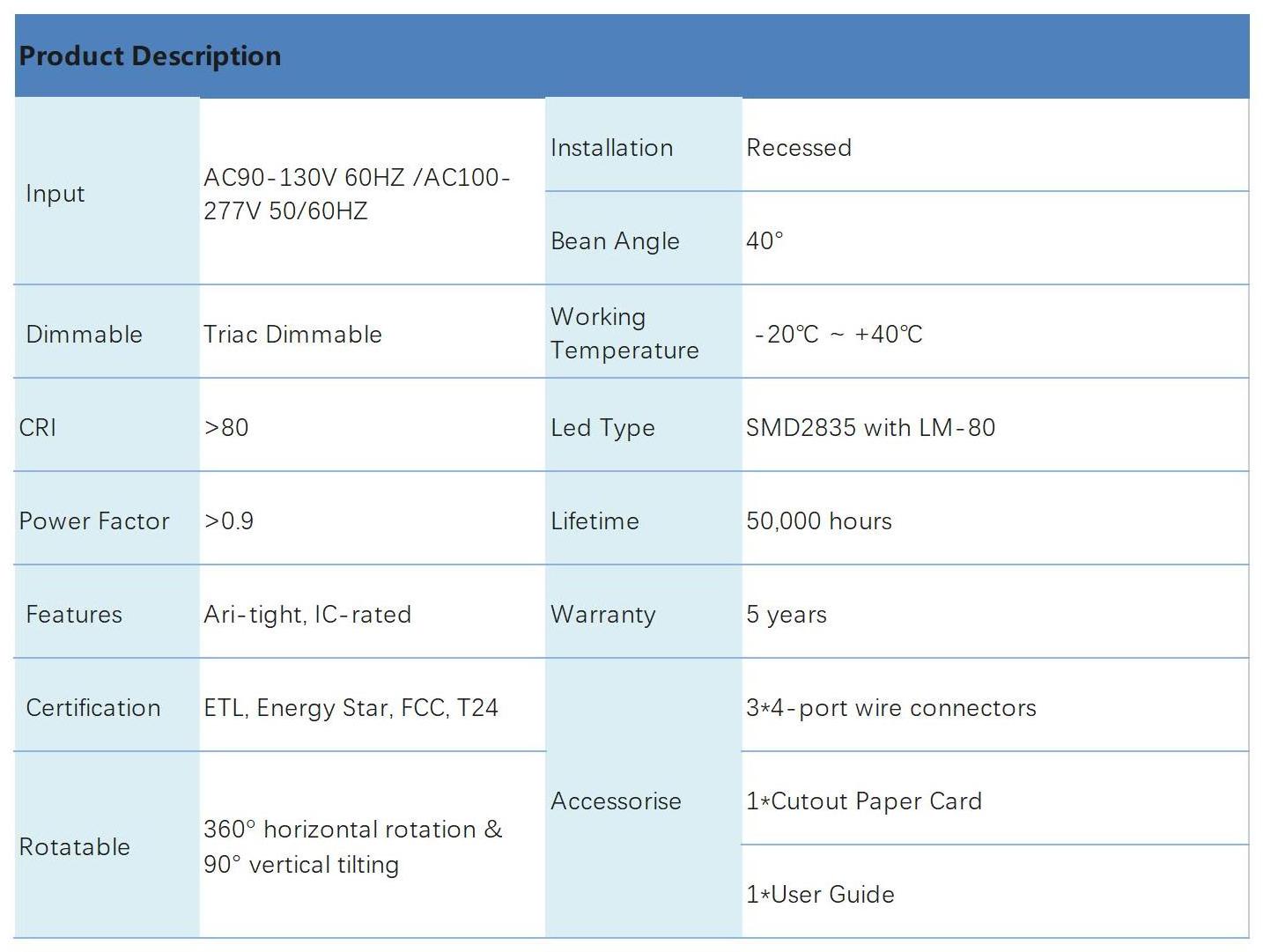Select the 'Certification' label cell
This screenshot has height=952, width=1263.
(107, 705)
